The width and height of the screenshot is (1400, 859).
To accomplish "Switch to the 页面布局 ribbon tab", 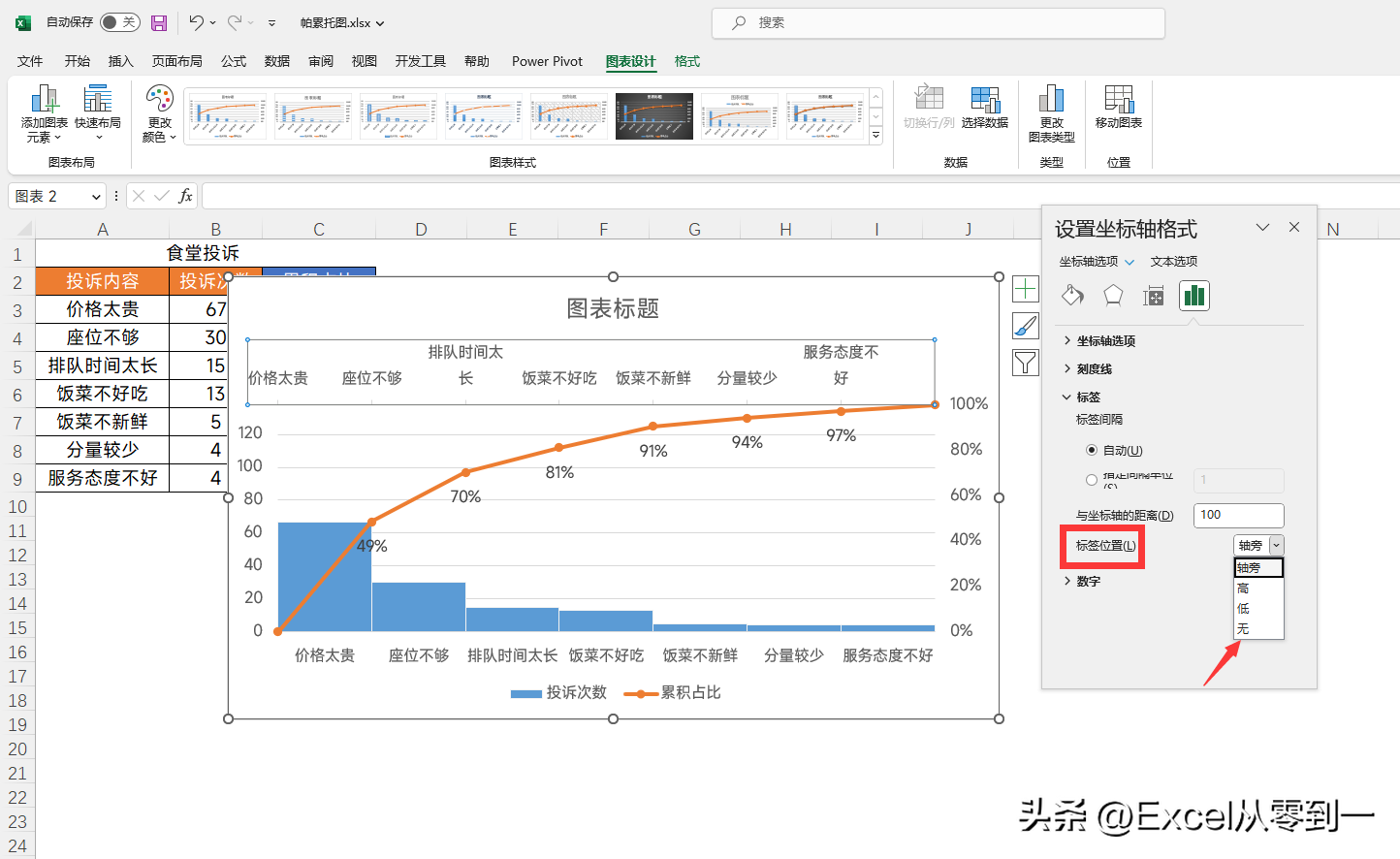I will tap(177, 61).
